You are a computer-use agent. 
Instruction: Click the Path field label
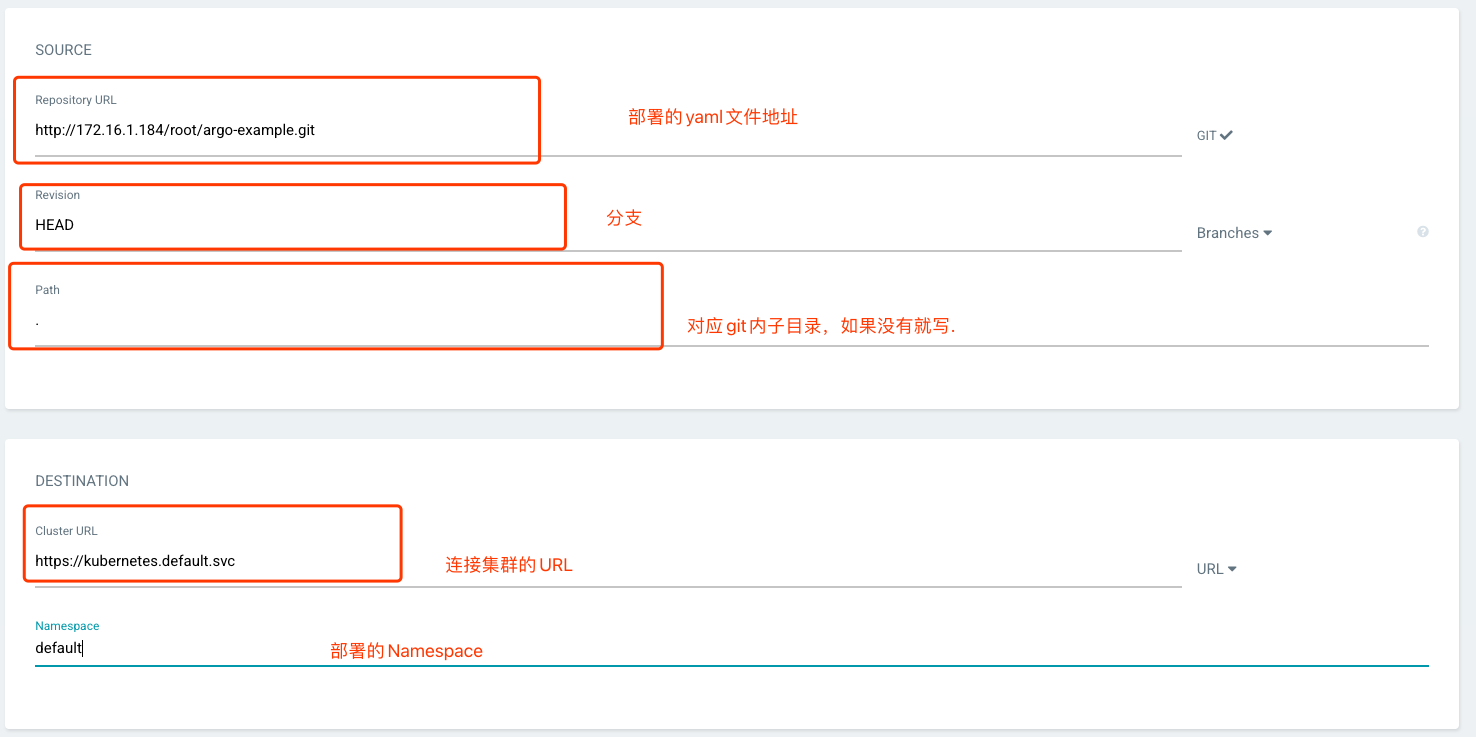pyautogui.click(x=47, y=290)
